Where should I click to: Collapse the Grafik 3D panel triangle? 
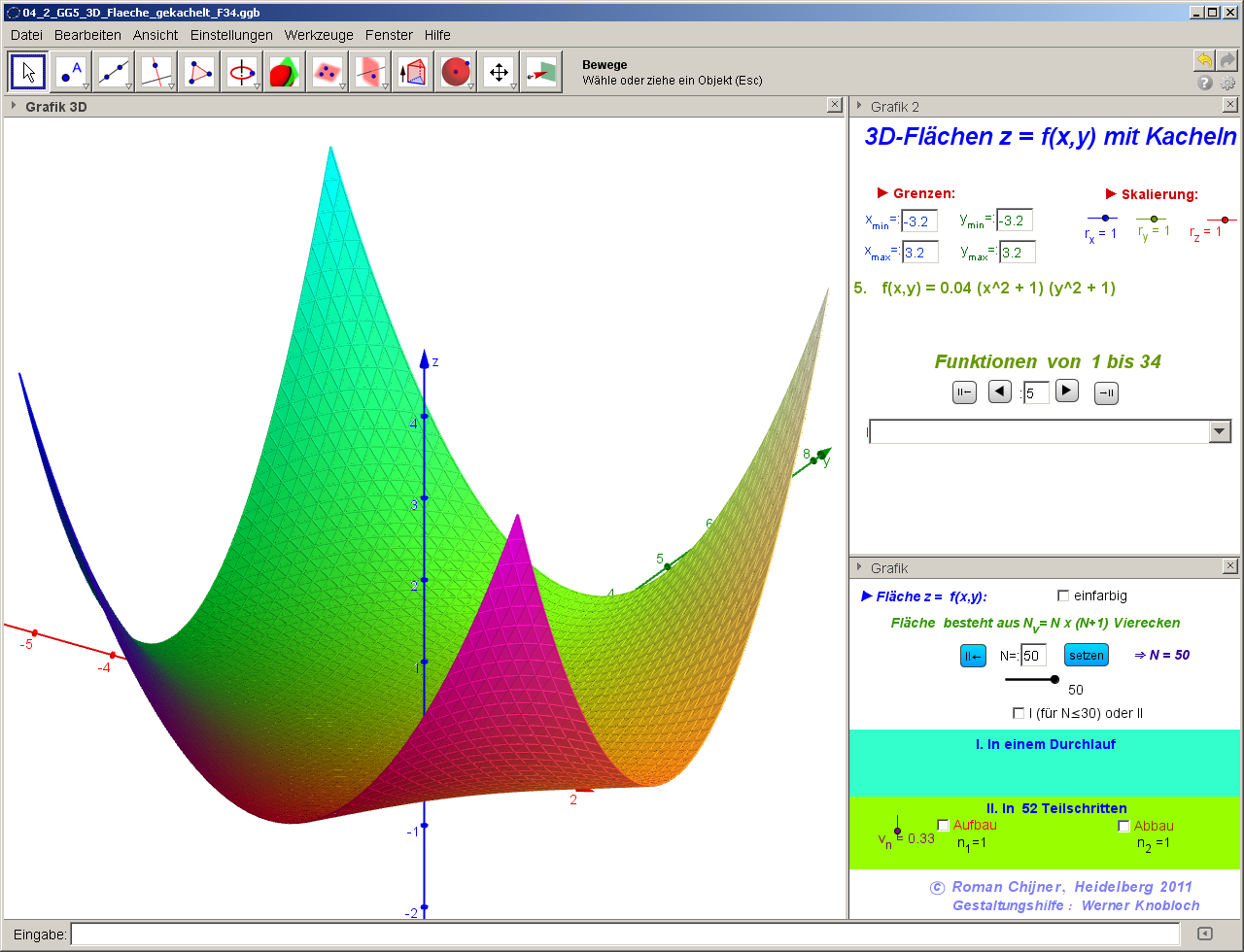(14, 106)
